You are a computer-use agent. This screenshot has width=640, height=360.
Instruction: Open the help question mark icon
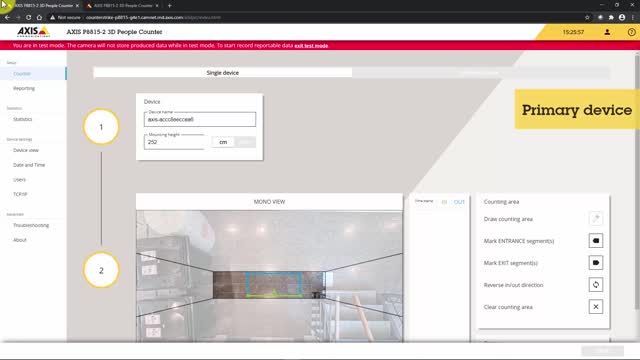tap(631, 32)
